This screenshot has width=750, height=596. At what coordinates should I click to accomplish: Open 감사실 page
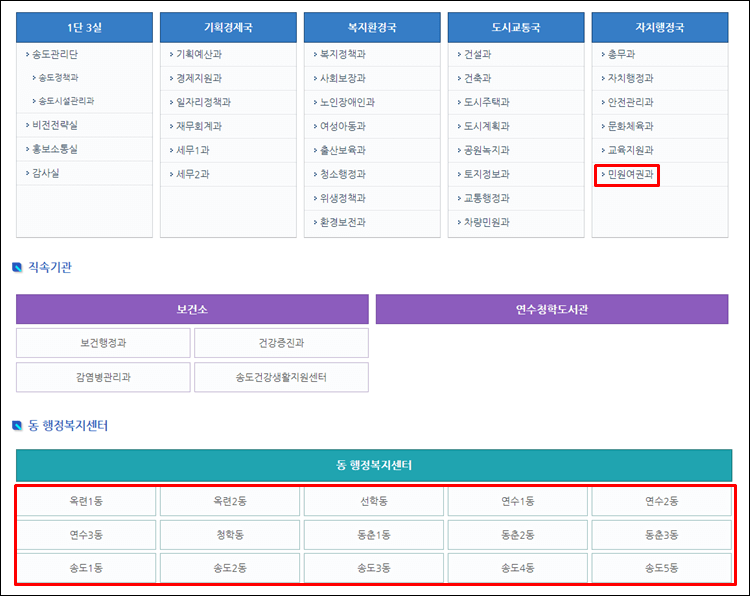[45, 173]
